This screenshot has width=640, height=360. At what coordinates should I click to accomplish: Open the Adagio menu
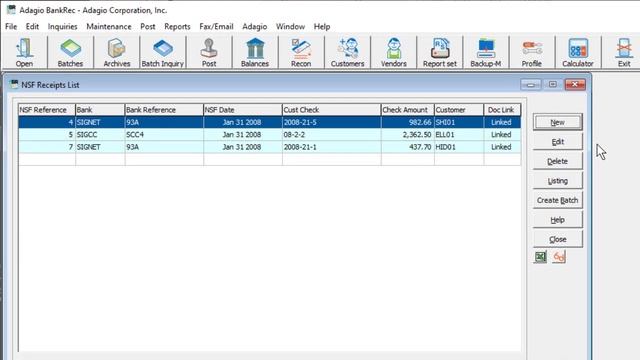(x=255, y=27)
